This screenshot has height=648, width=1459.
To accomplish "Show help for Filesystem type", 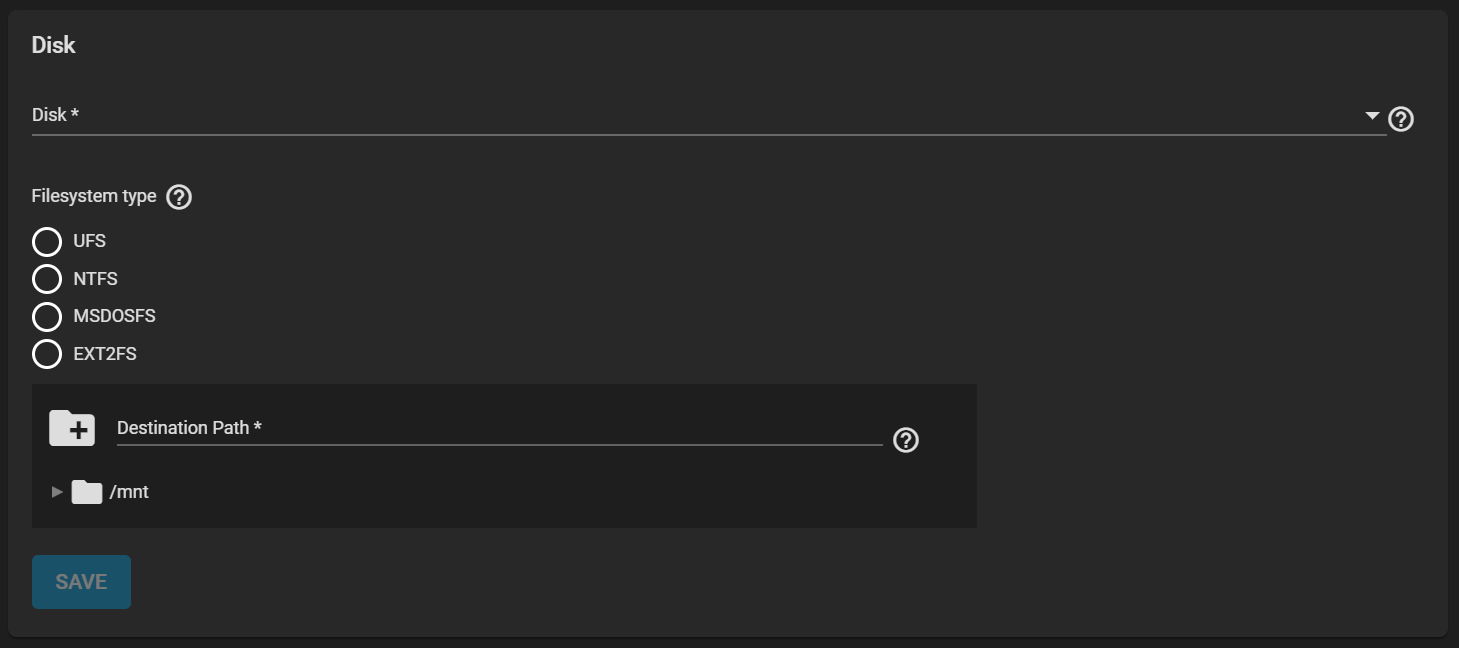I will click(x=179, y=197).
